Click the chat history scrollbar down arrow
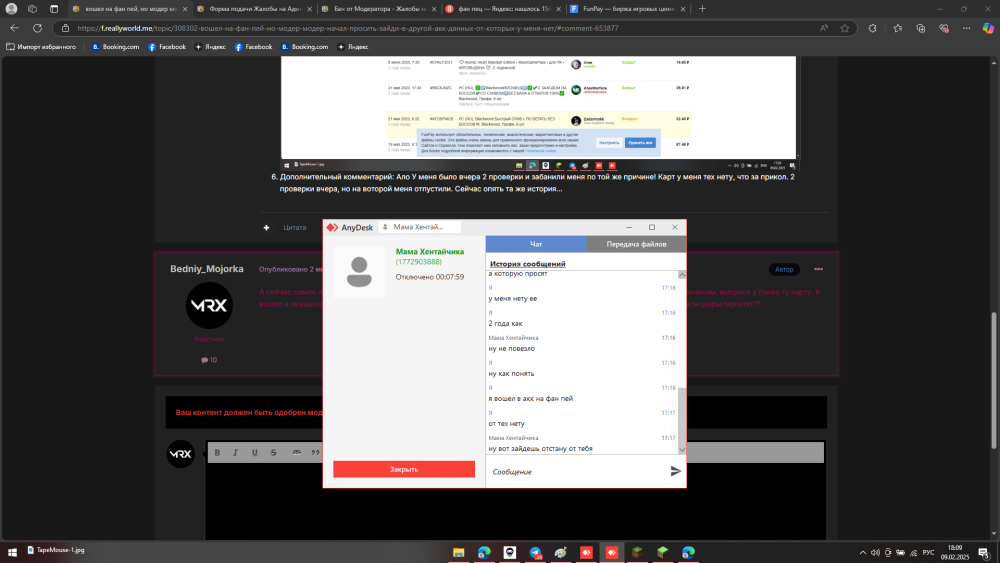 [682, 450]
